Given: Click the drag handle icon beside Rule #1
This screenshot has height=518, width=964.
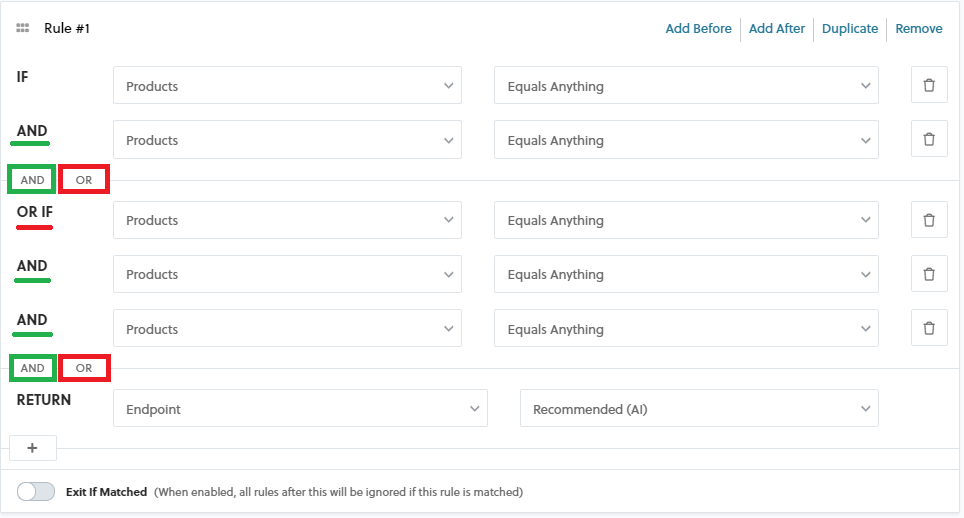Looking at the screenshot, I should pos(23,29).
